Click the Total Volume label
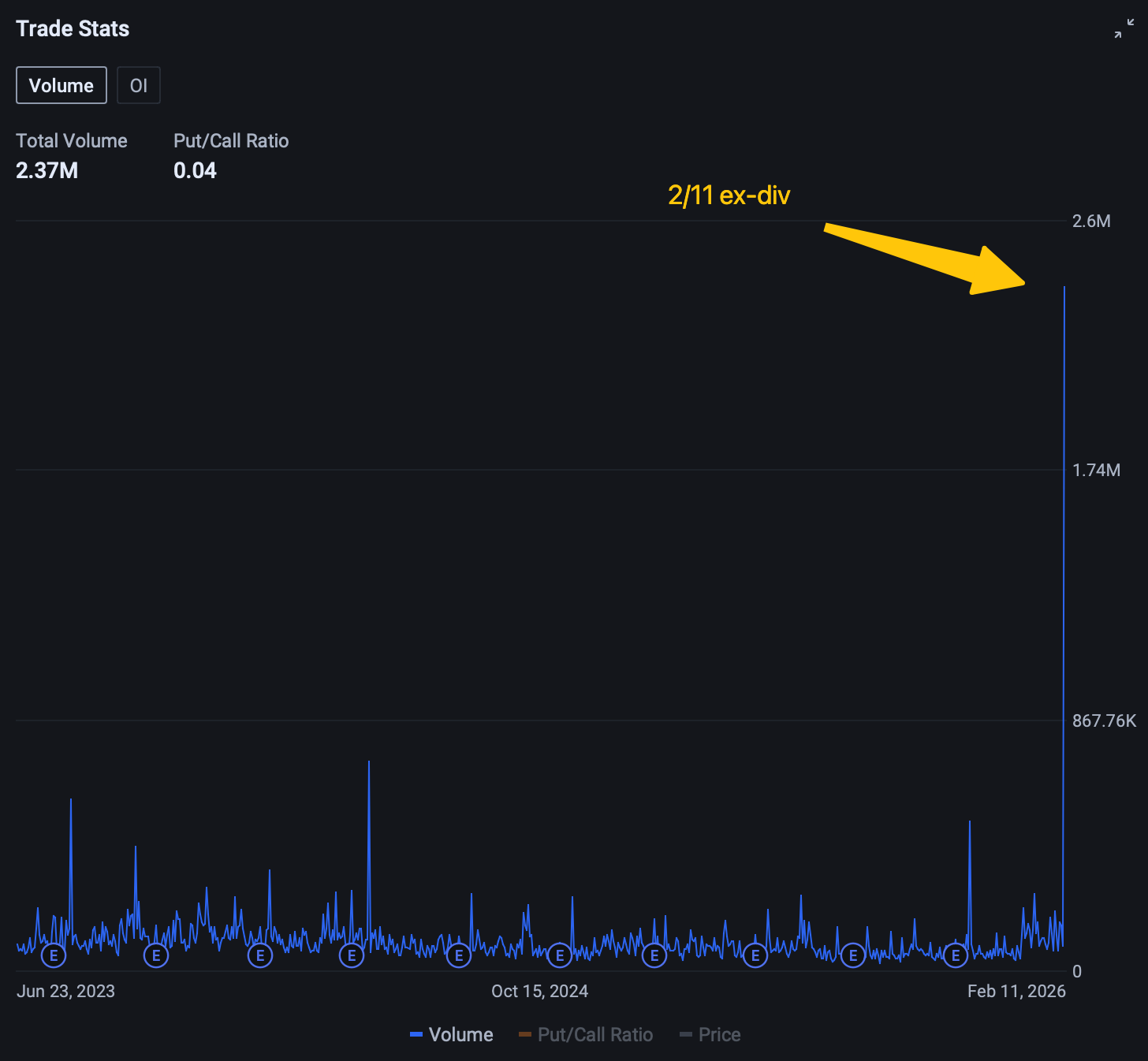 (x=72, y=140)
